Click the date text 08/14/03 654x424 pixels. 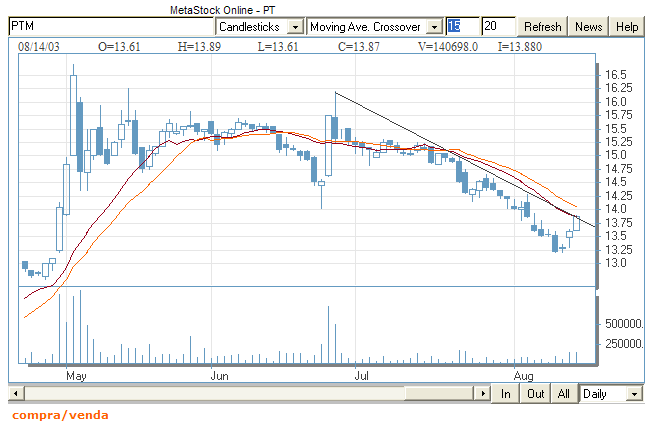39,47
